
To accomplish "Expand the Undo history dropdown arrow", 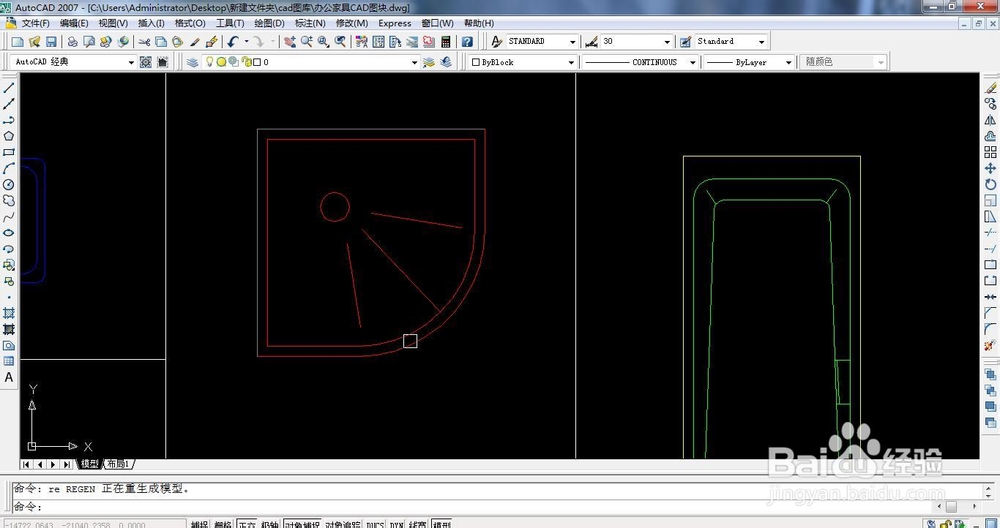I will 246,41.
